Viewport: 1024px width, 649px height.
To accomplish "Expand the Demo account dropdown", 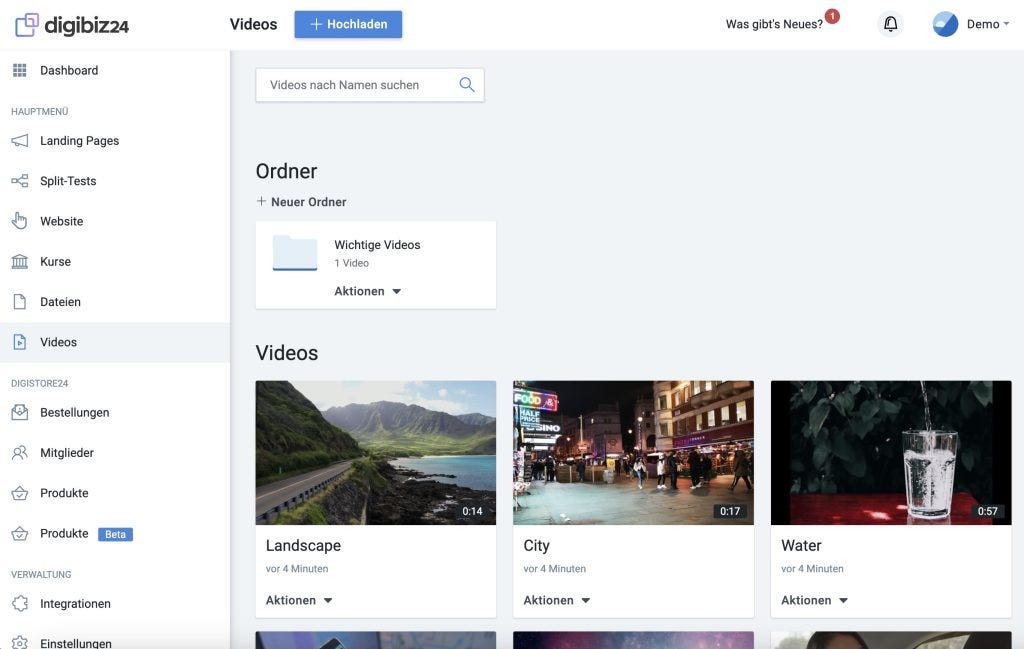I will [987, 21].
